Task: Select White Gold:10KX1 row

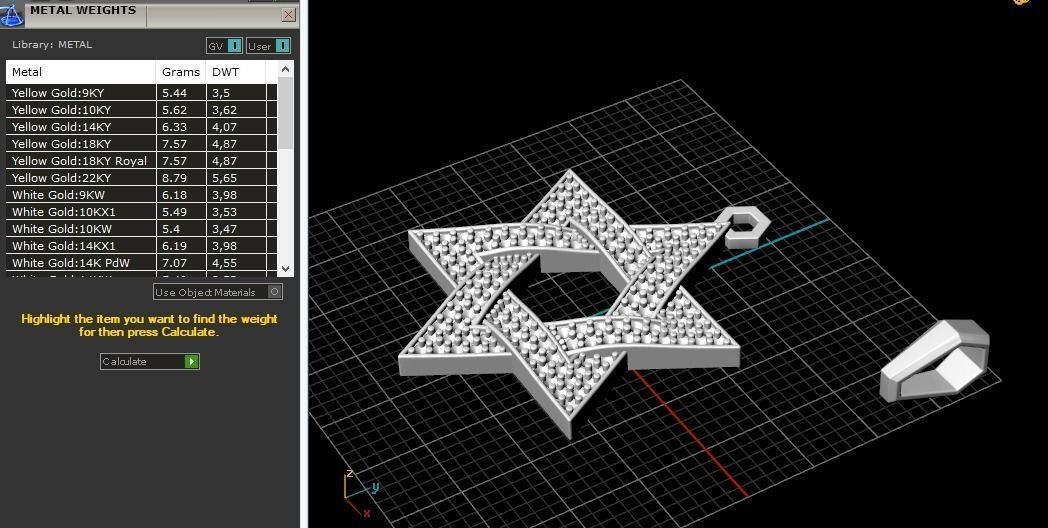Action: click(x=142, y=212)
